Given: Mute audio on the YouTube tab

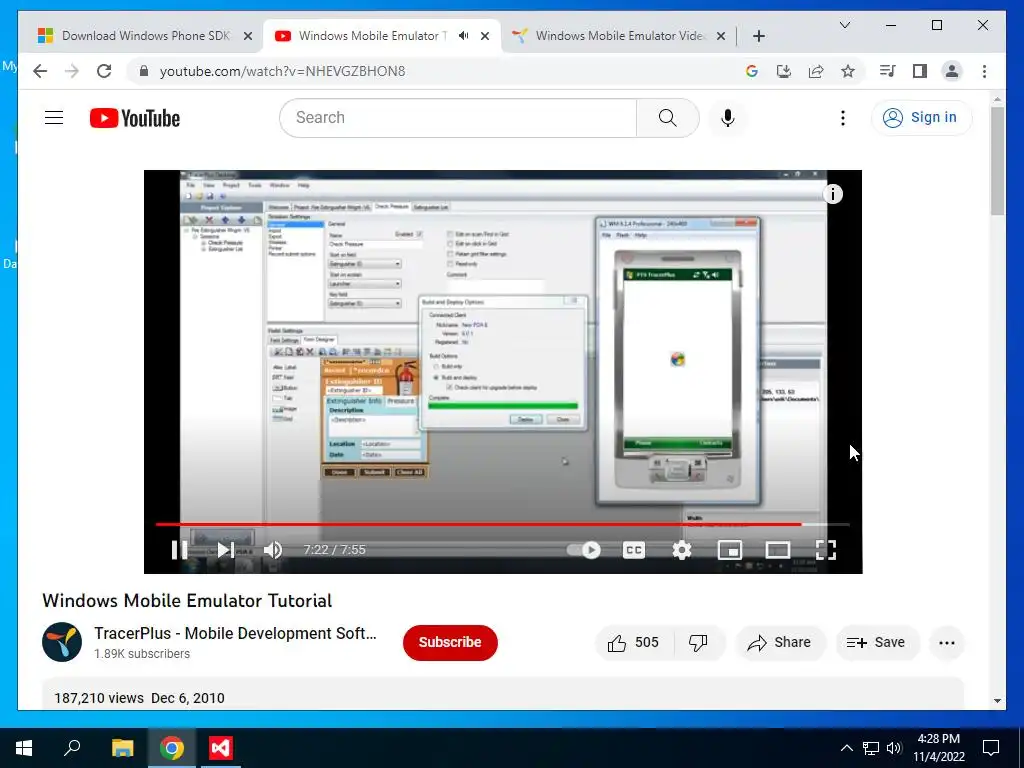Looking at the screenshot, I should [464, 36].
